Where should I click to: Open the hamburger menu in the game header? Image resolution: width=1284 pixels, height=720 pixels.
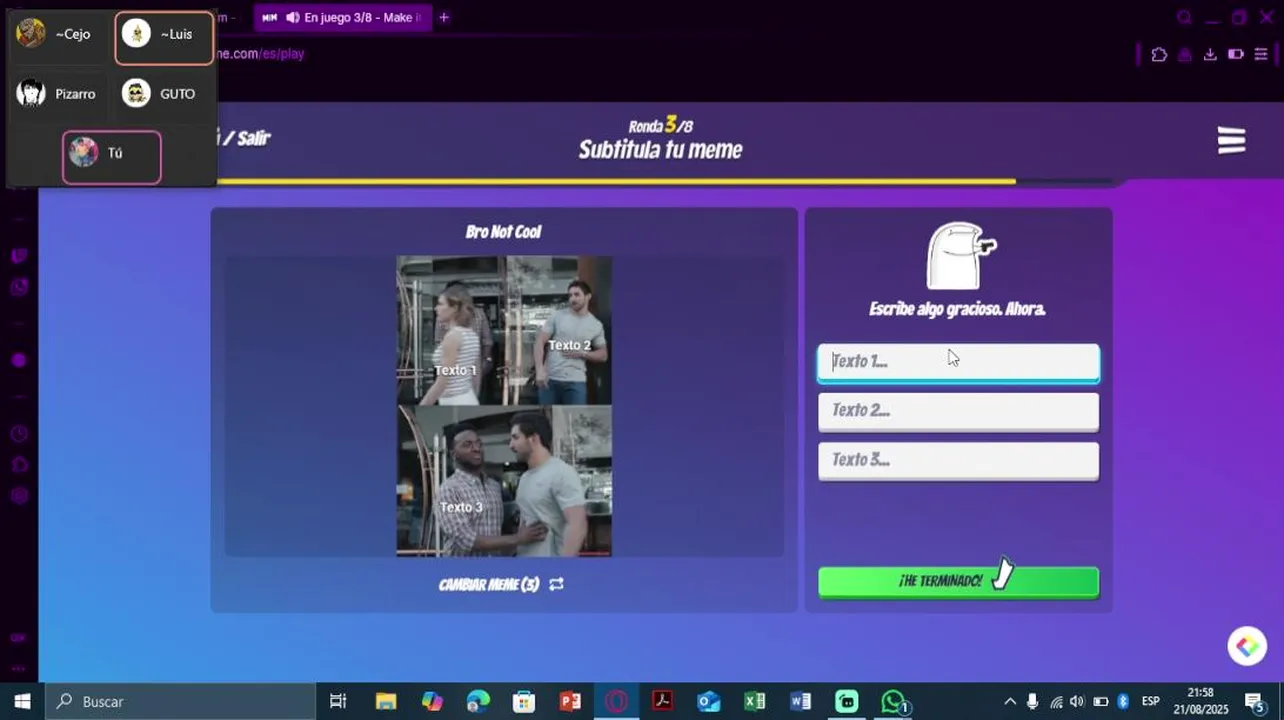pyautogui.click(x=1231, y=140)
